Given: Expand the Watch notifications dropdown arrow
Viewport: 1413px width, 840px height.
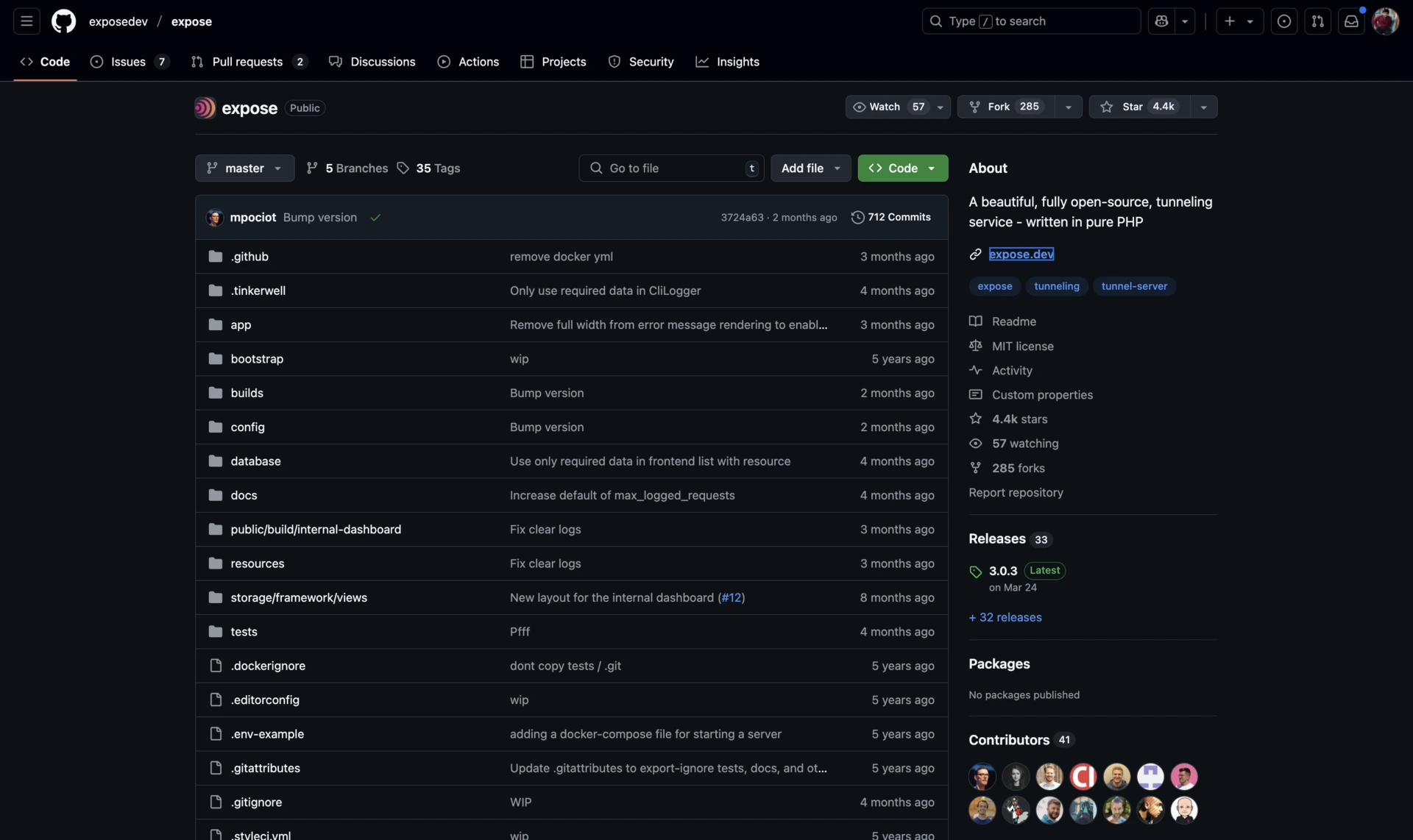Looking at the screenshot, I should click(940, 107).
